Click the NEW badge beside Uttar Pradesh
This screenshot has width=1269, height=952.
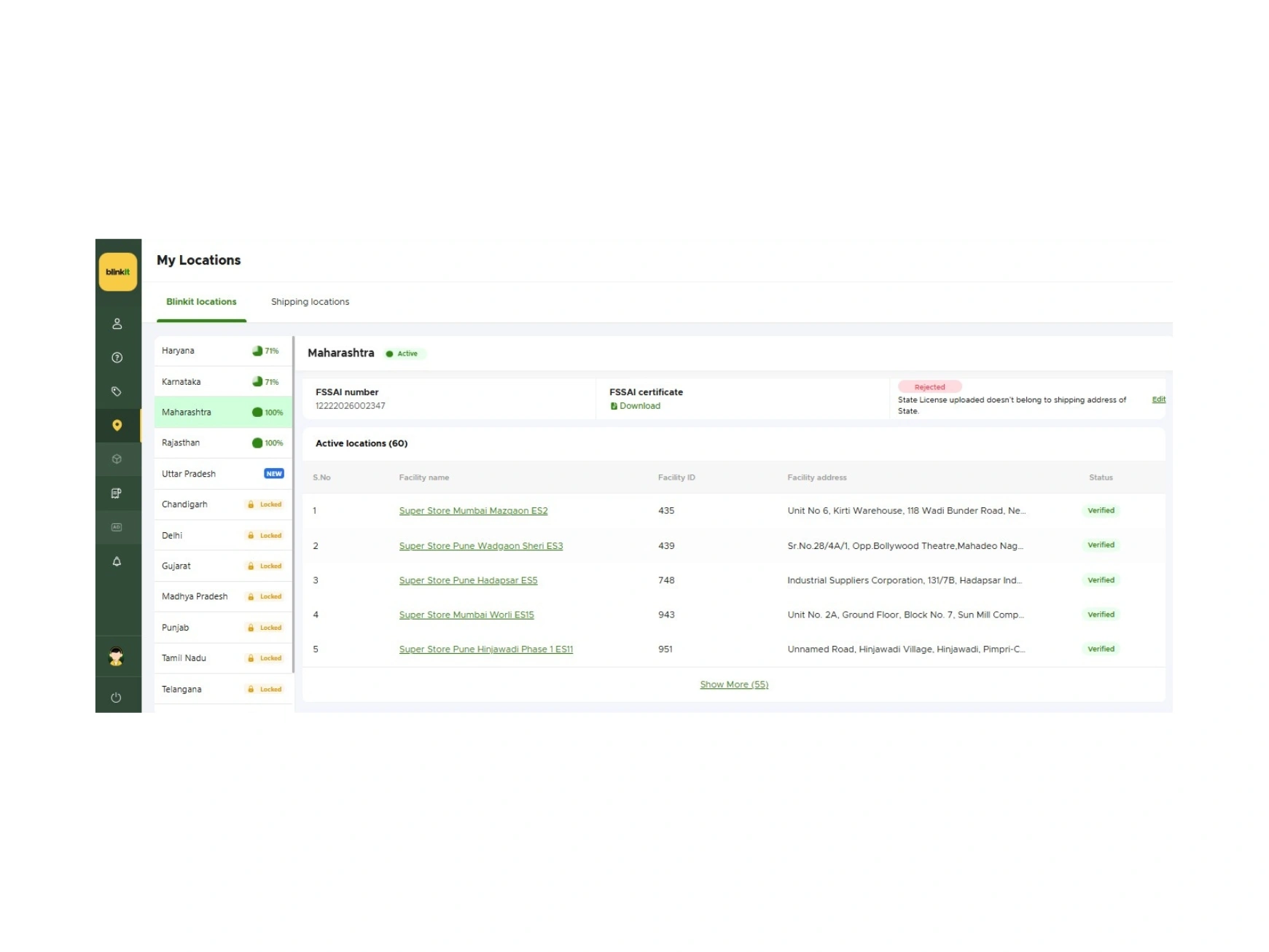274,474
